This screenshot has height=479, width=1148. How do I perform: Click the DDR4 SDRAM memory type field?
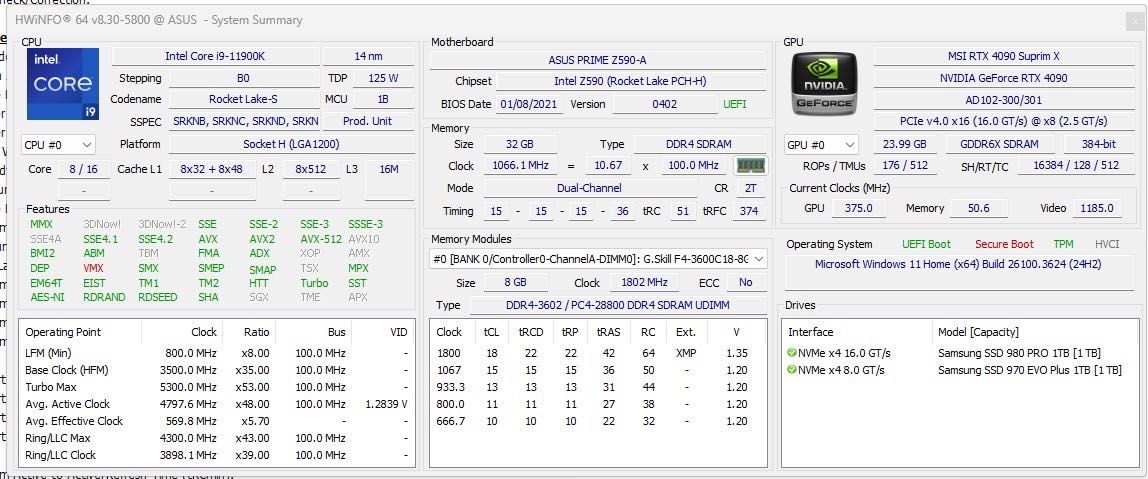tap(700, 144)
